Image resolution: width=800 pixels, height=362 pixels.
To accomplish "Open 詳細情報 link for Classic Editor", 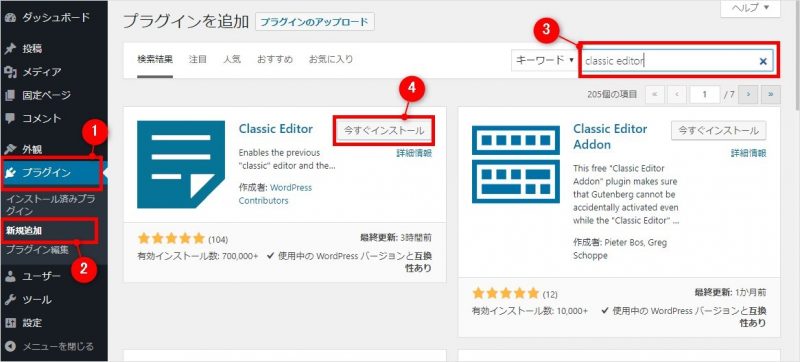I will coord(414,153).
